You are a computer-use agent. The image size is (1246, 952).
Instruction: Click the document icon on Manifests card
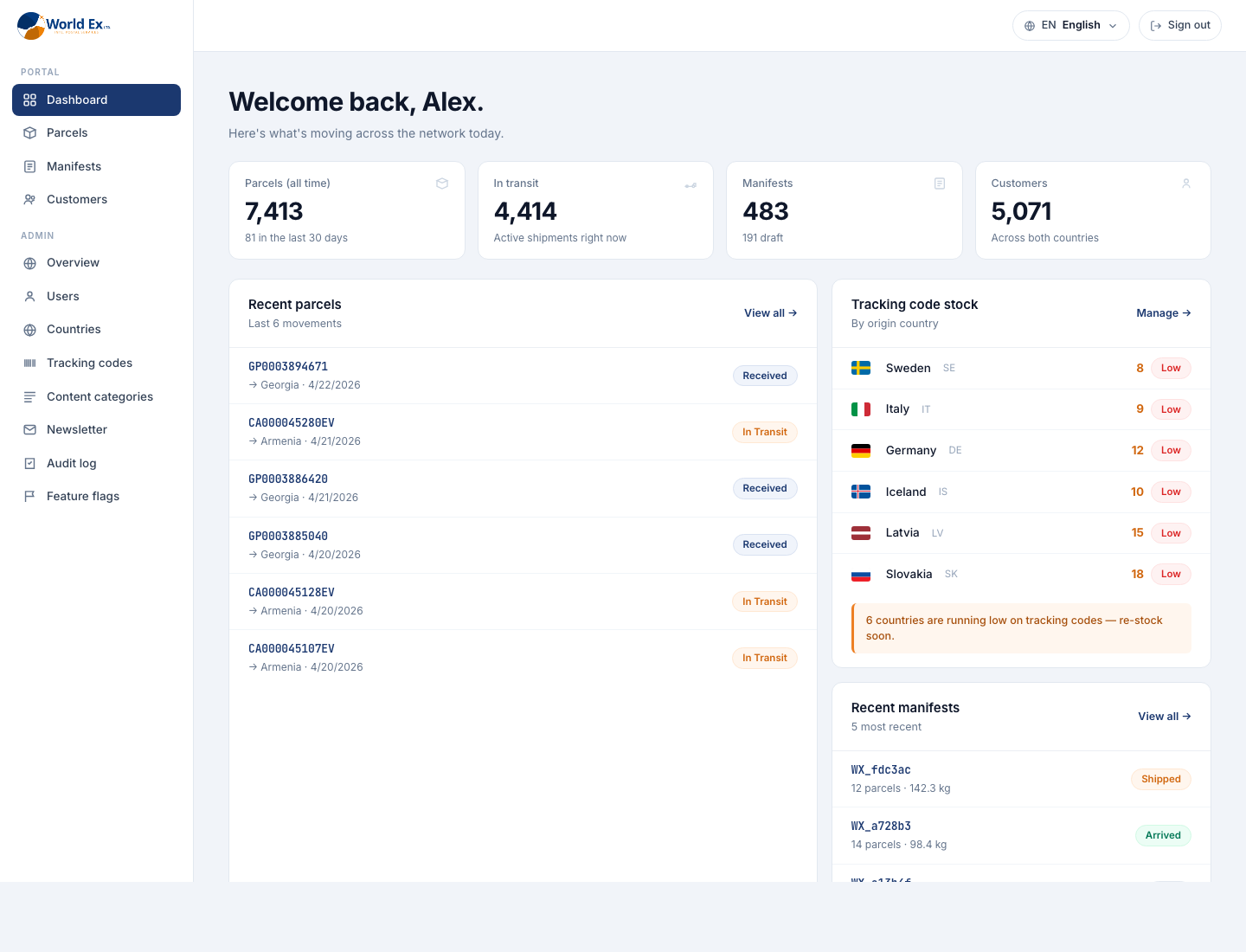[940, 183]
